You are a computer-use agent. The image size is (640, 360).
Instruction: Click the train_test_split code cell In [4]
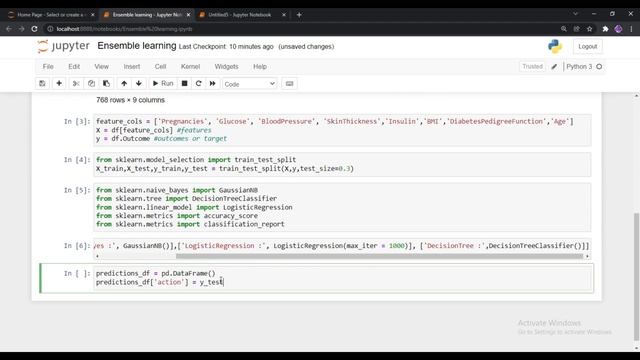point(342,164)
